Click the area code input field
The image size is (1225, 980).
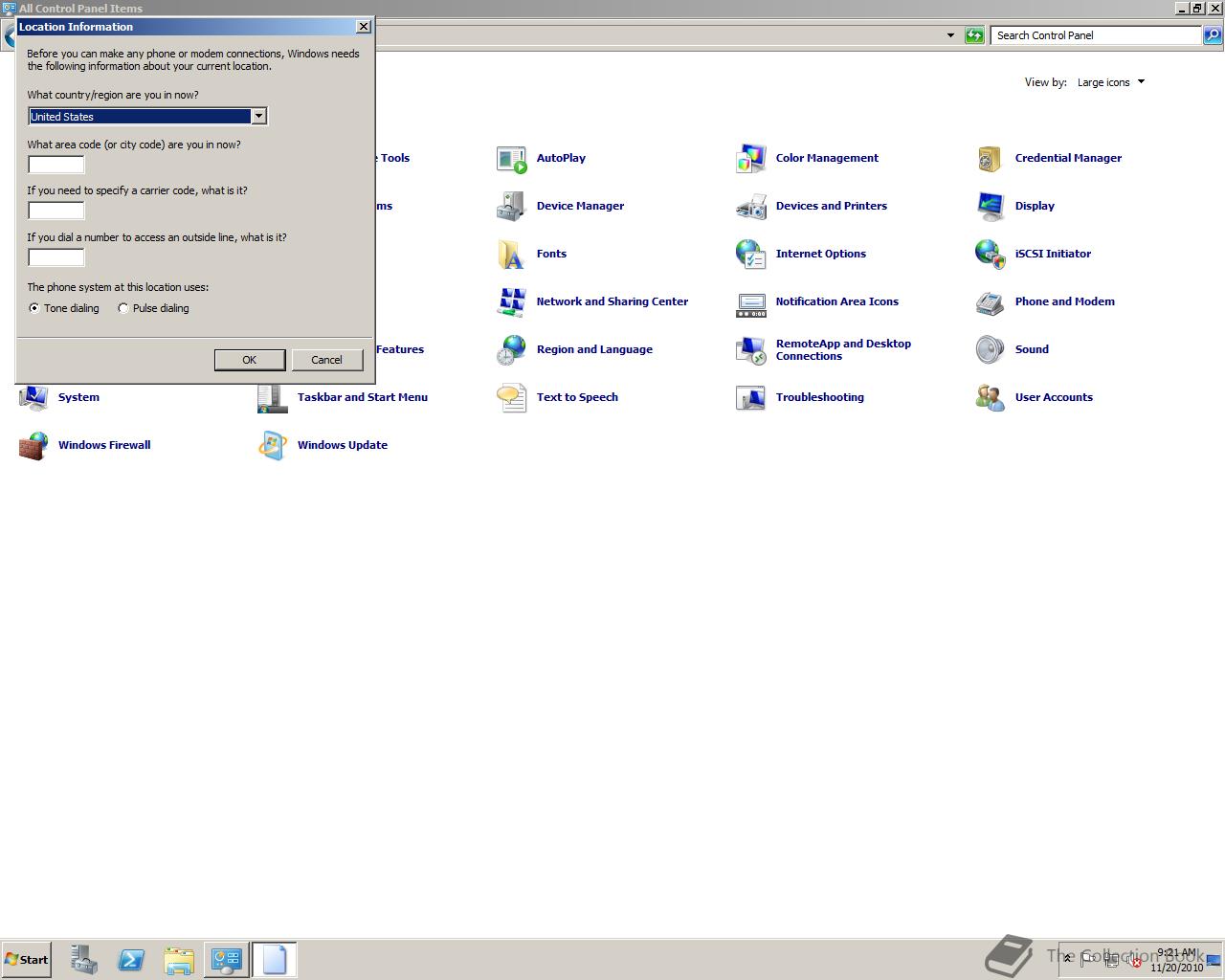56,165
